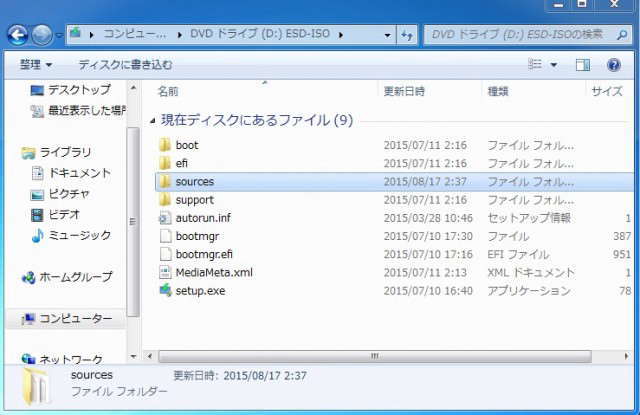The image size is (640, 415).
Task: Click the boot folder name
Action: click(x=187, y=145)
